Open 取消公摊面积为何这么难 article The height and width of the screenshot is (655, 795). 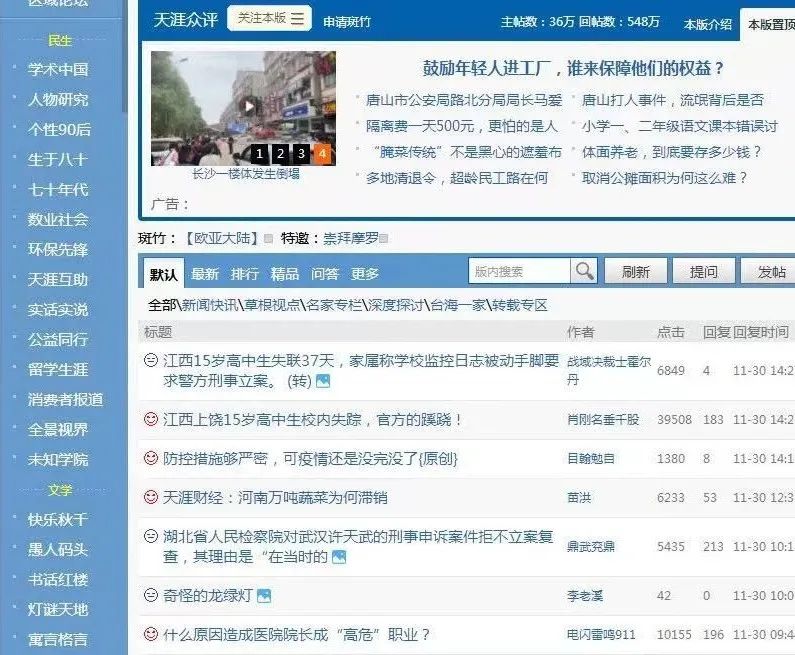664,178
